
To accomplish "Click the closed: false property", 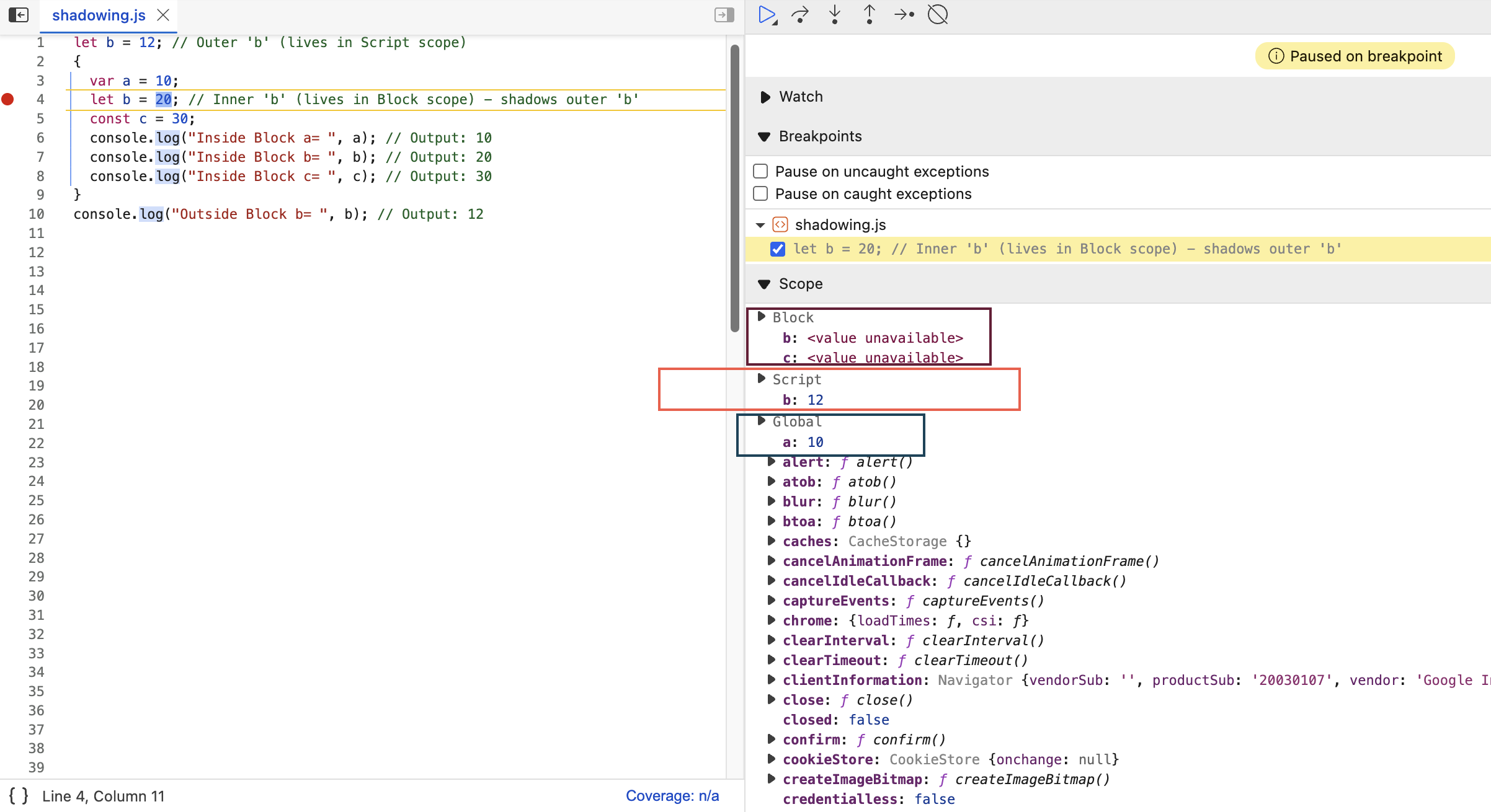I will click(835, 720).
